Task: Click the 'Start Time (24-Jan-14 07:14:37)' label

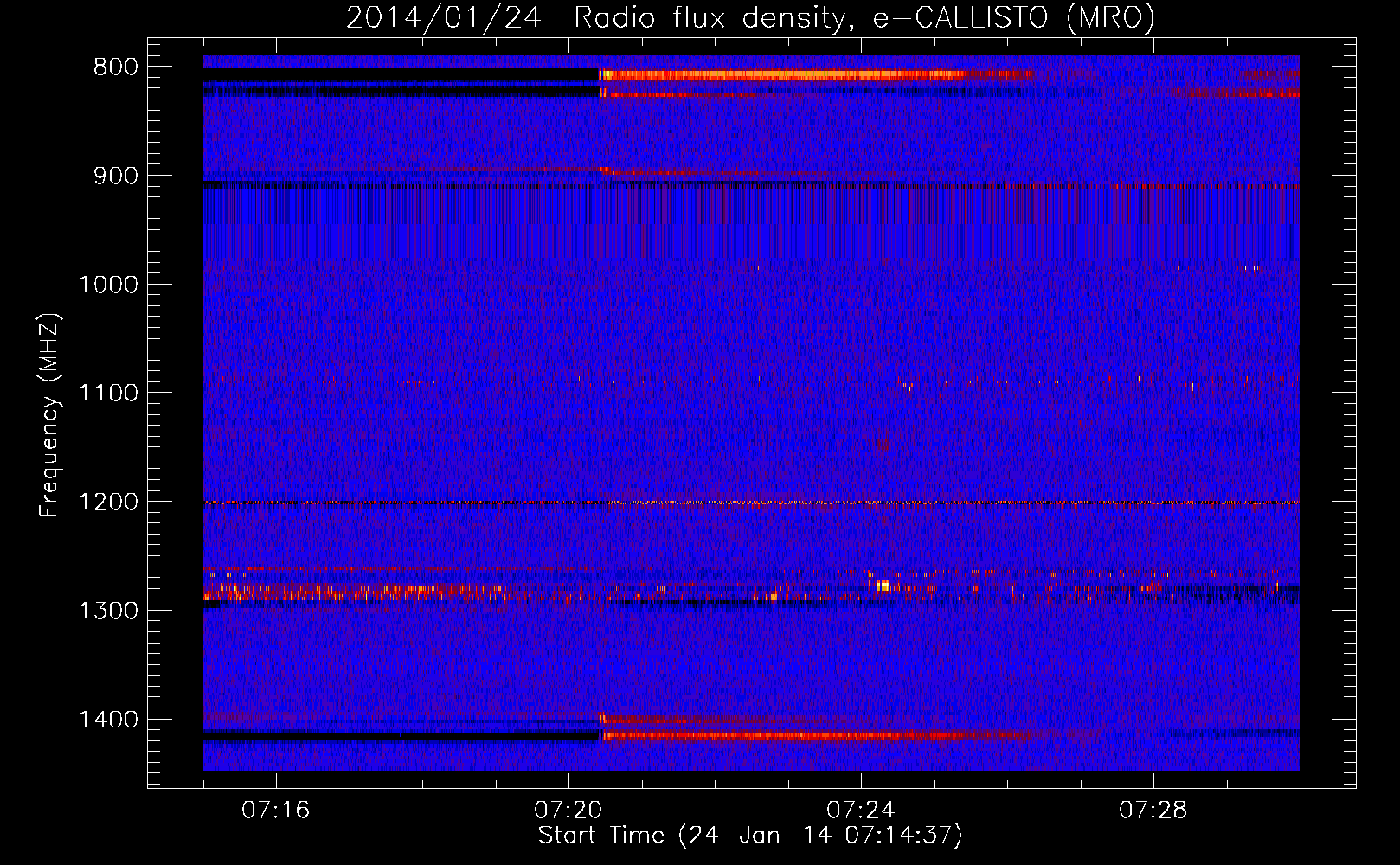Action: pyautogui.click(x=750, y=836)
